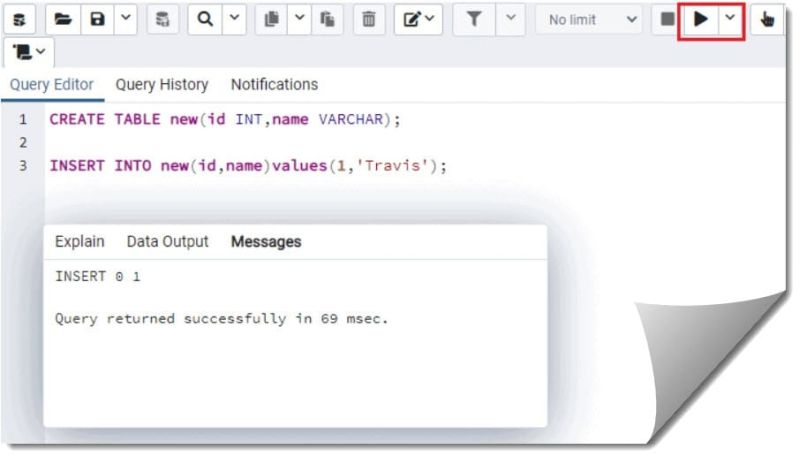Click the 'INSERT 0 1' message text
This screenshot has width=799, height=457.
tap(97, 276)
